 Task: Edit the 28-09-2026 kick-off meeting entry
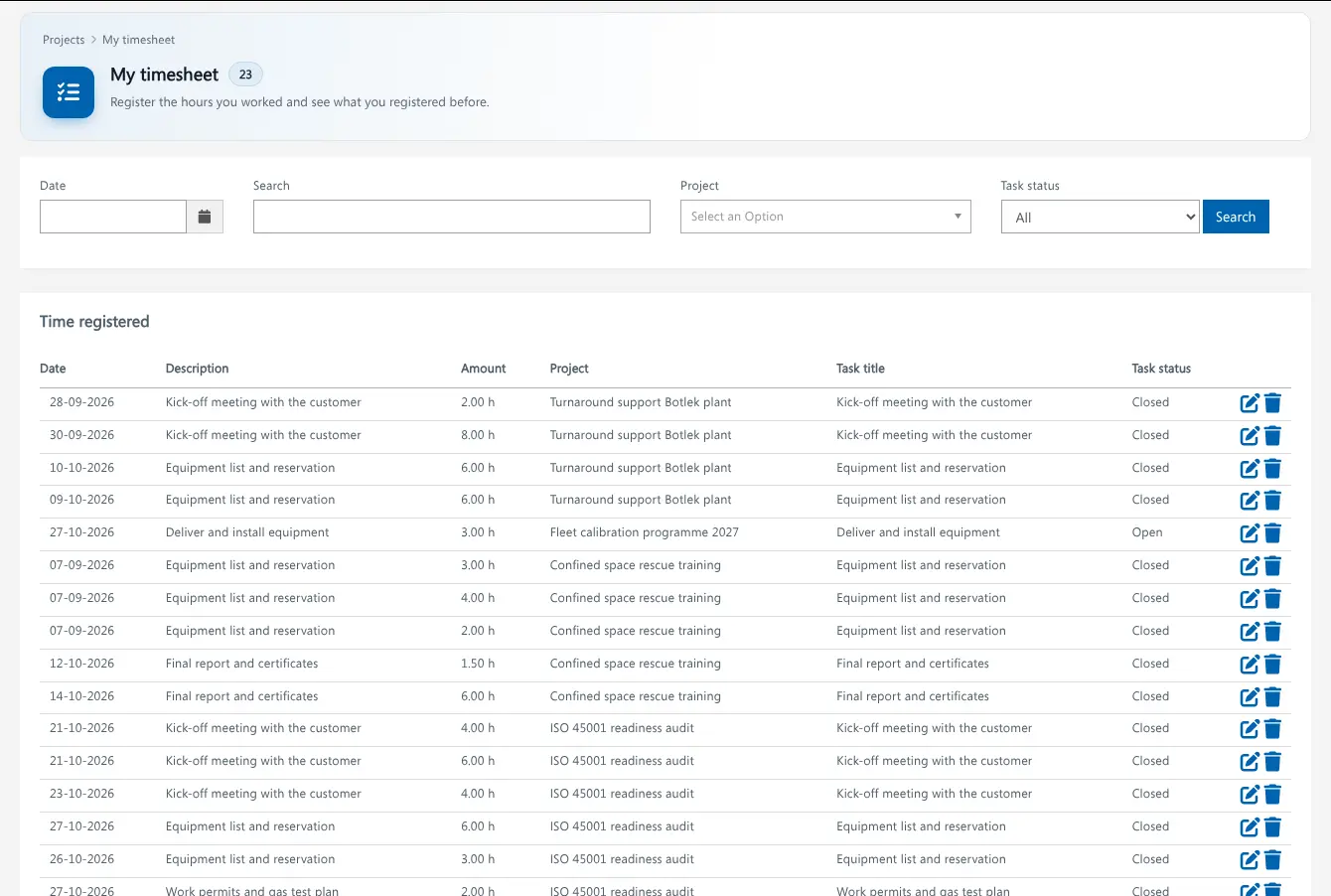pyautogui.click(x=1250, y=403)
